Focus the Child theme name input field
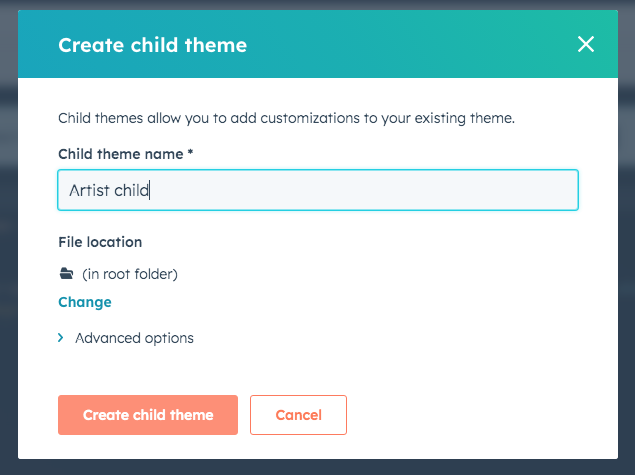 [318, 190]
